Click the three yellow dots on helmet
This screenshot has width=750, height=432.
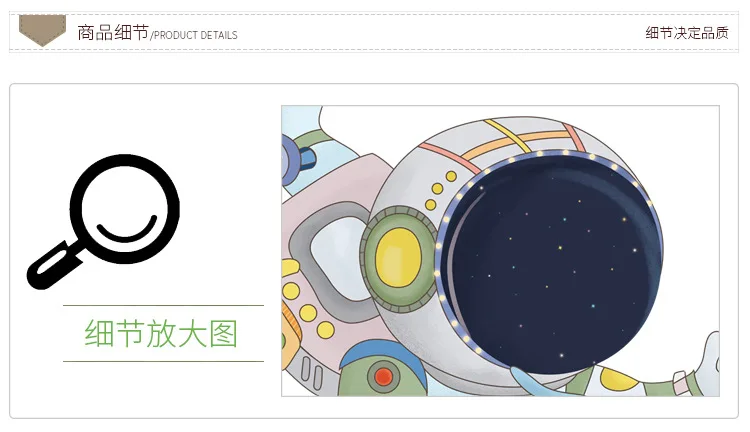441,190
